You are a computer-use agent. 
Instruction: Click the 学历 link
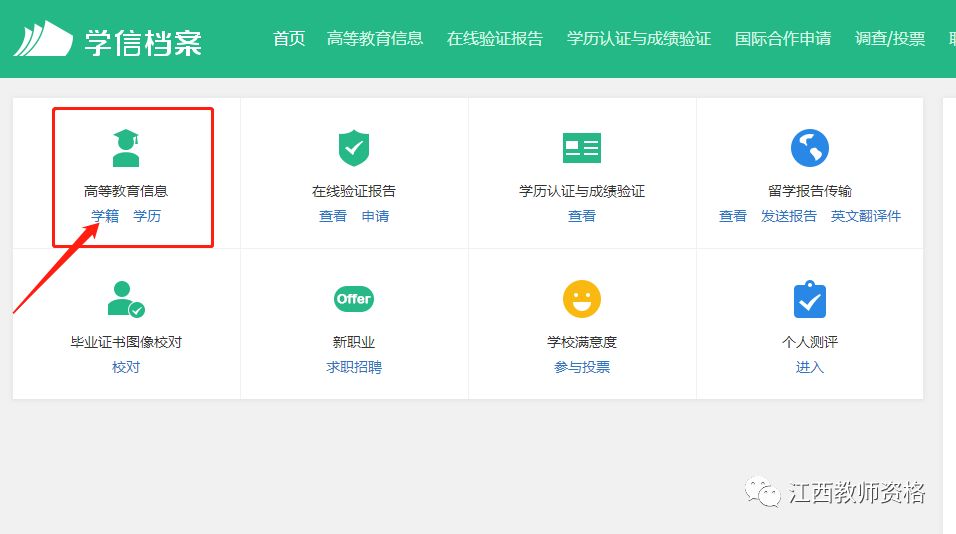(x=147, y=216)
